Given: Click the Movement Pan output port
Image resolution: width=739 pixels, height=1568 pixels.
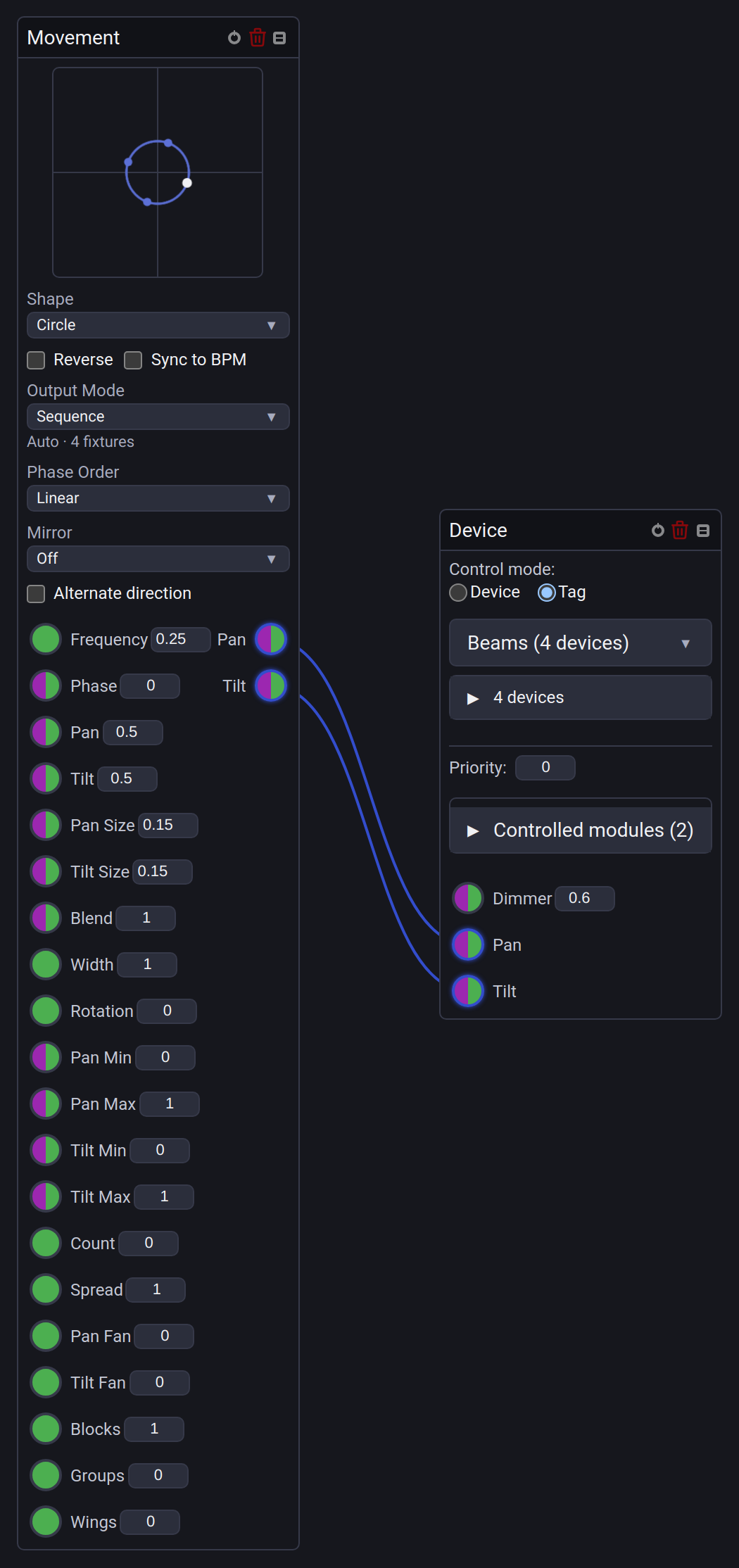Looking at the screenshot, I should click(x=271, y=639).
